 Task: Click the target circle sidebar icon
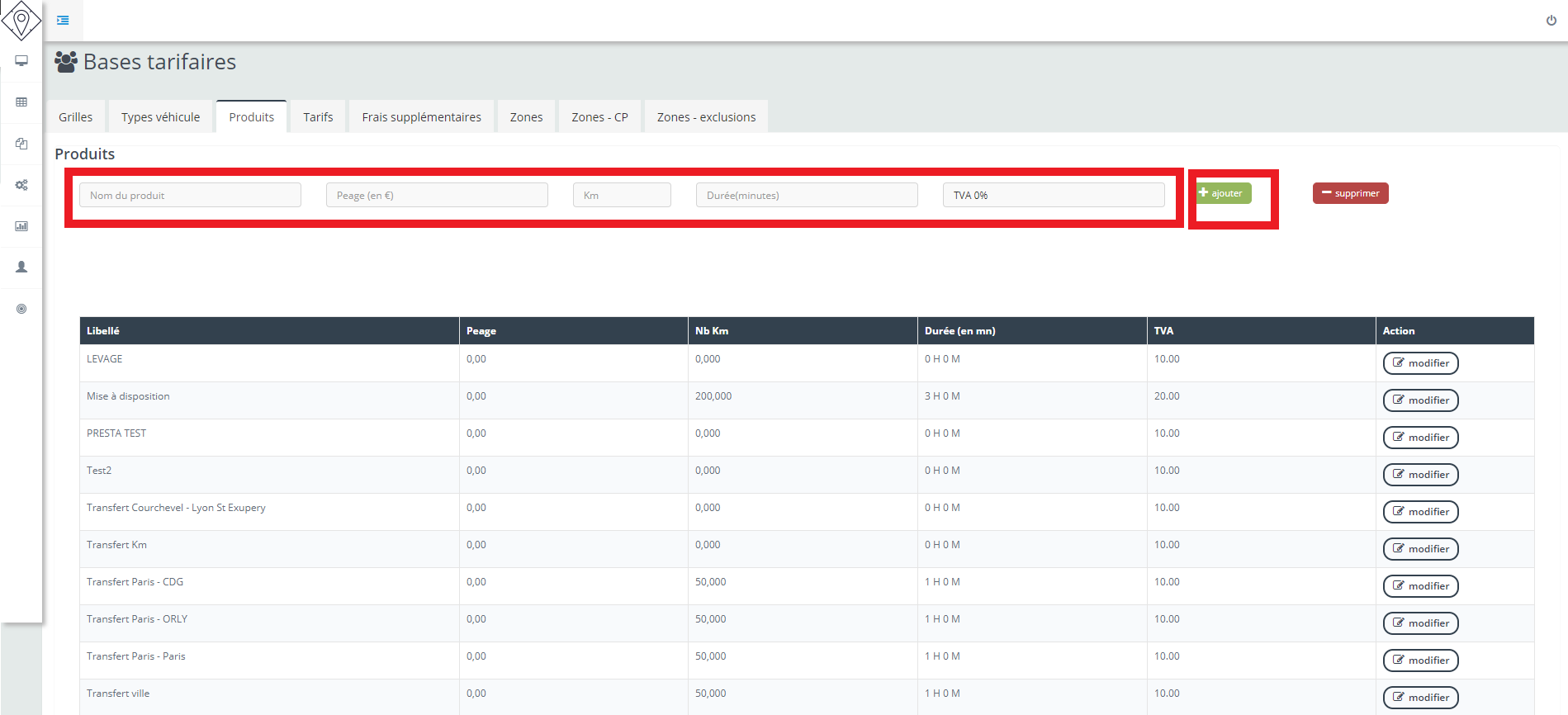pyautogui.click(x=21, y=309)
